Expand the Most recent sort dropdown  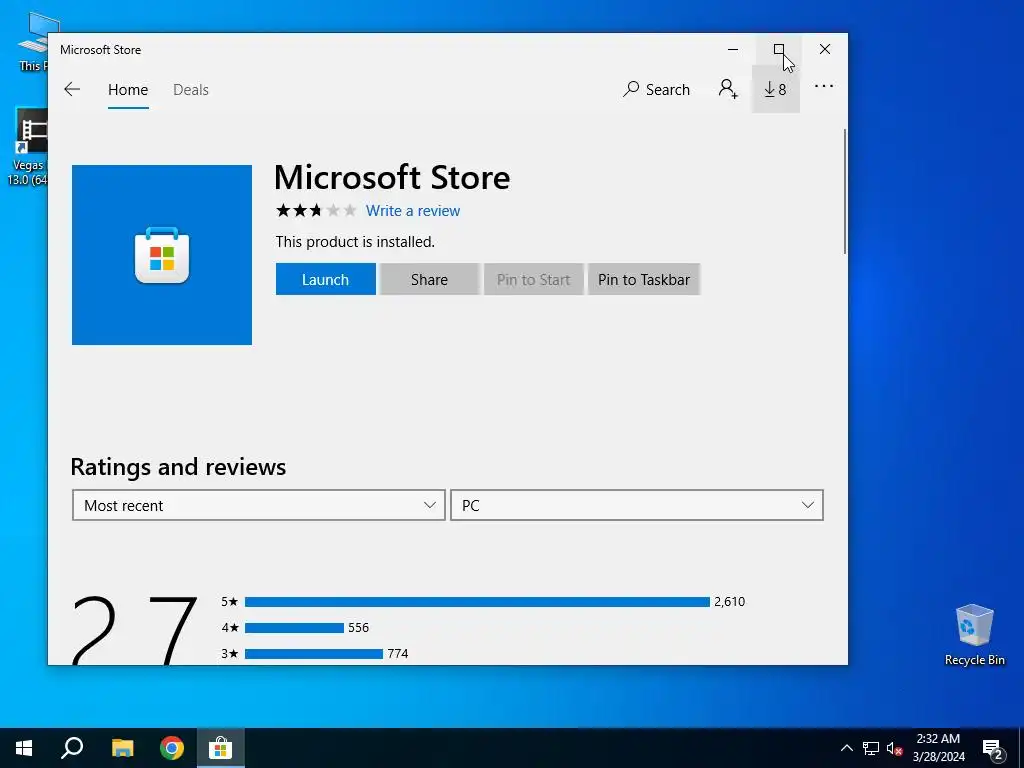[x=259, y=505]
